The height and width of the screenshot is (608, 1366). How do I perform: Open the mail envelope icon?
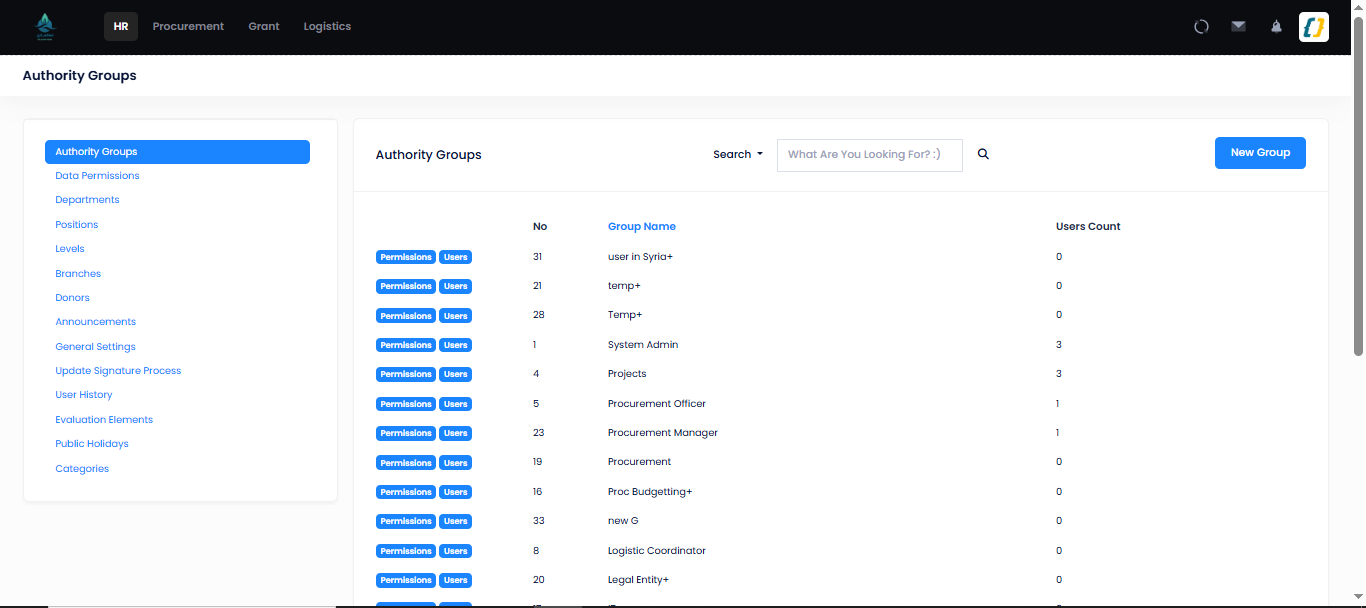tap(1238, 27)
